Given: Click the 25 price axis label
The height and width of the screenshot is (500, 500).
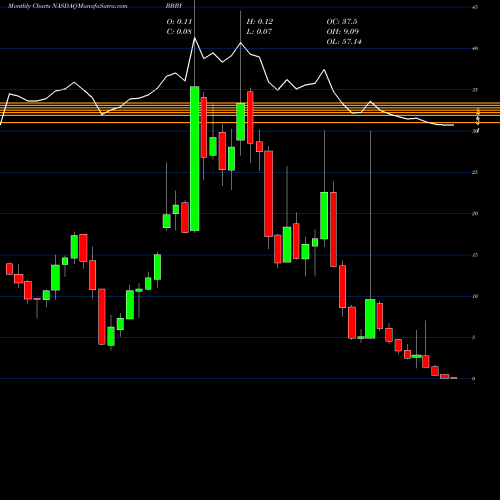Looking at the screenshot, I should click(x=475, y=172).
